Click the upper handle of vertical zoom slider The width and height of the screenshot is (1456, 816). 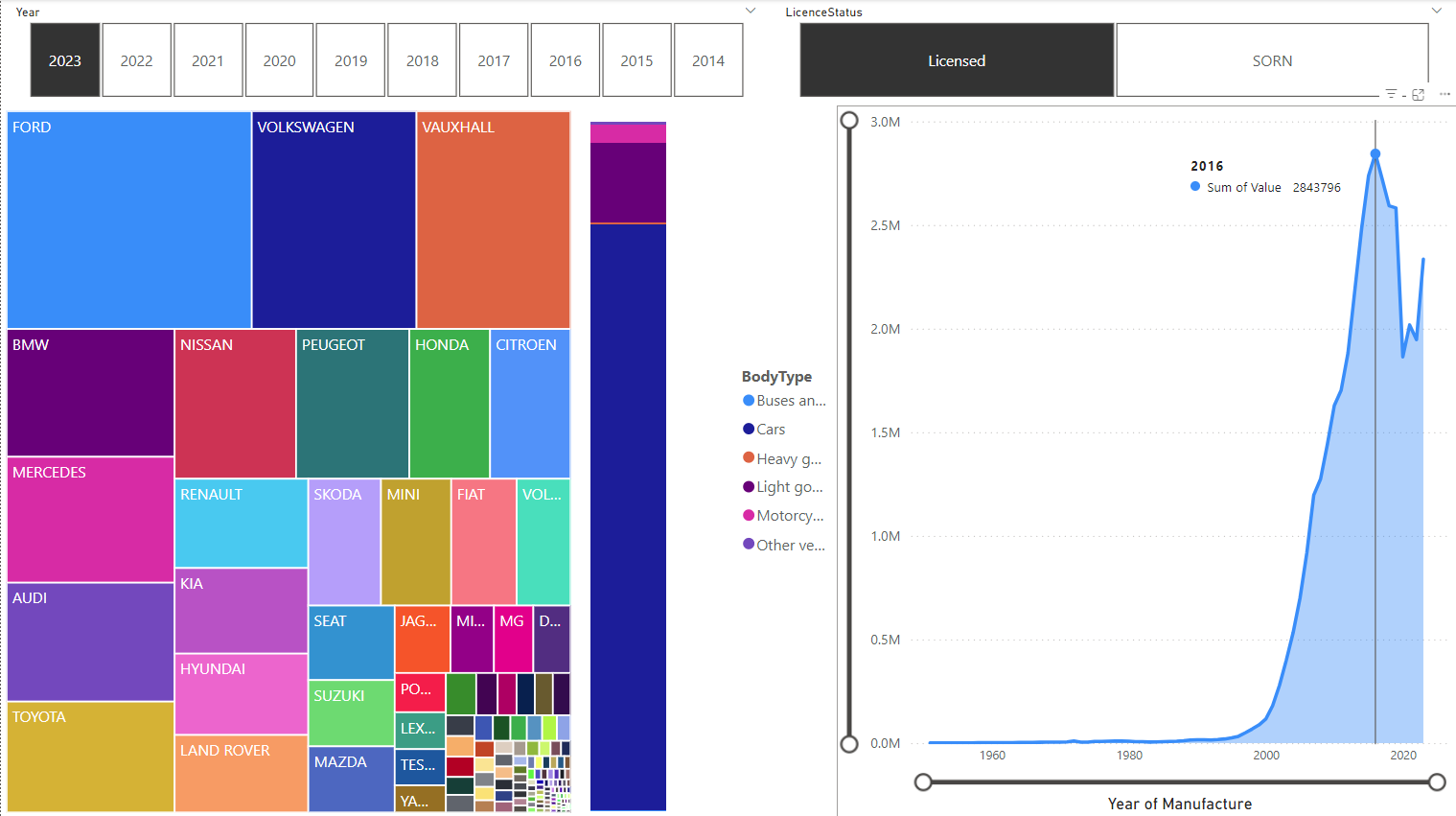[849, 121]
